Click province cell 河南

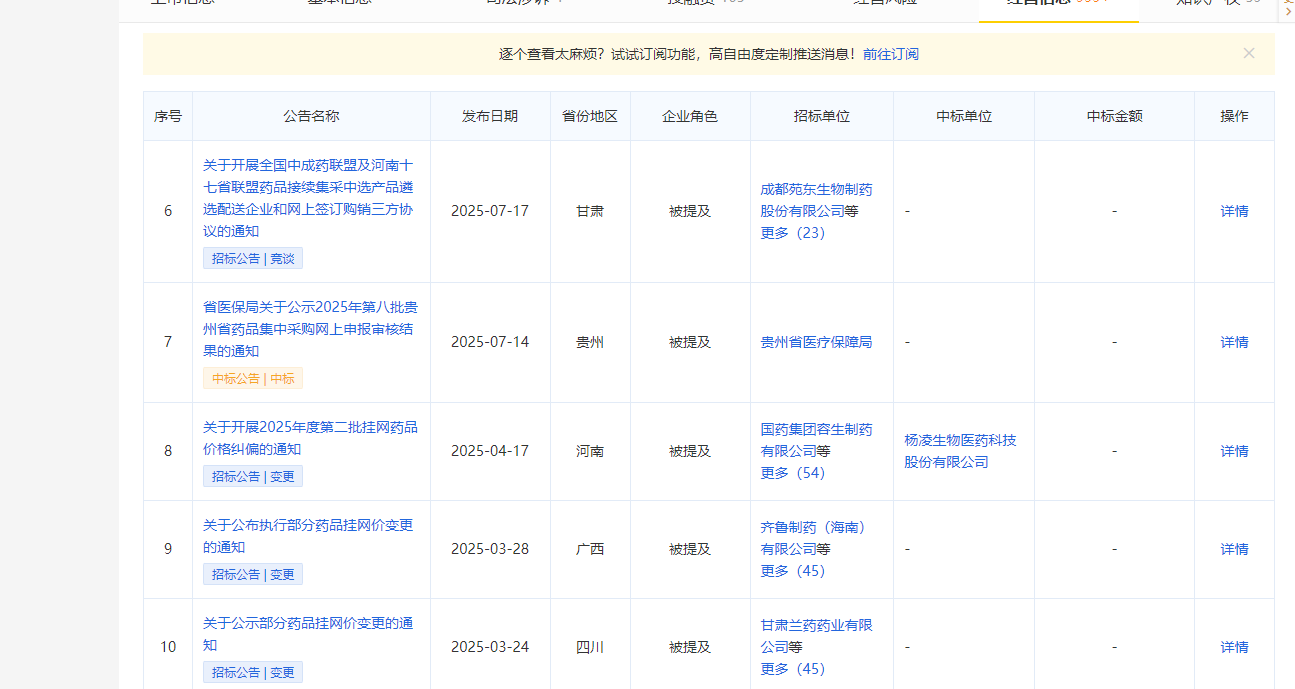pos(590,451)
